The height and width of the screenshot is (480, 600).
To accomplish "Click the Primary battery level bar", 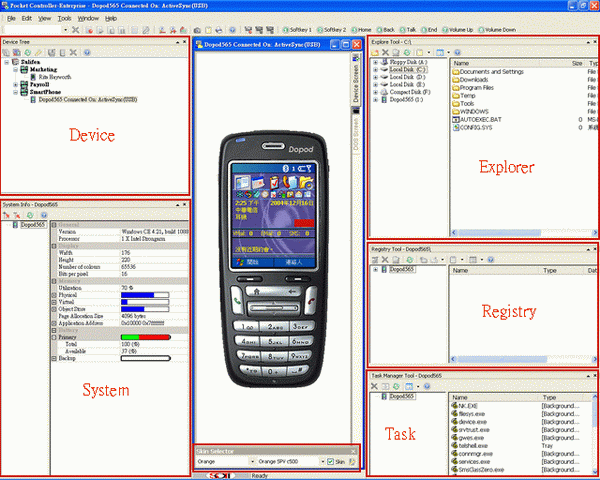I will click(146, 337).
